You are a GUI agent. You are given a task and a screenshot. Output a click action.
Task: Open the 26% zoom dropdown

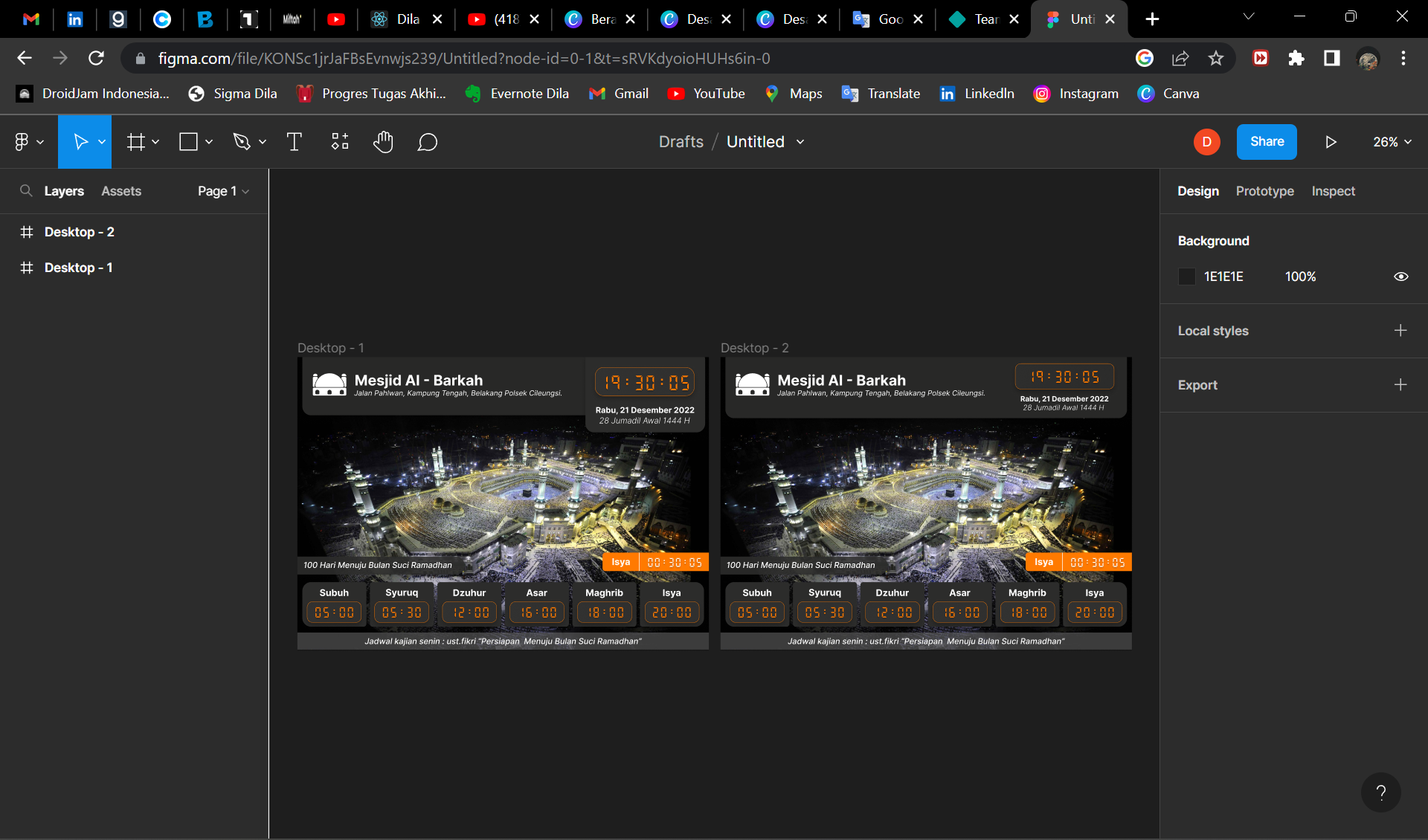(x=1392, y=141)
